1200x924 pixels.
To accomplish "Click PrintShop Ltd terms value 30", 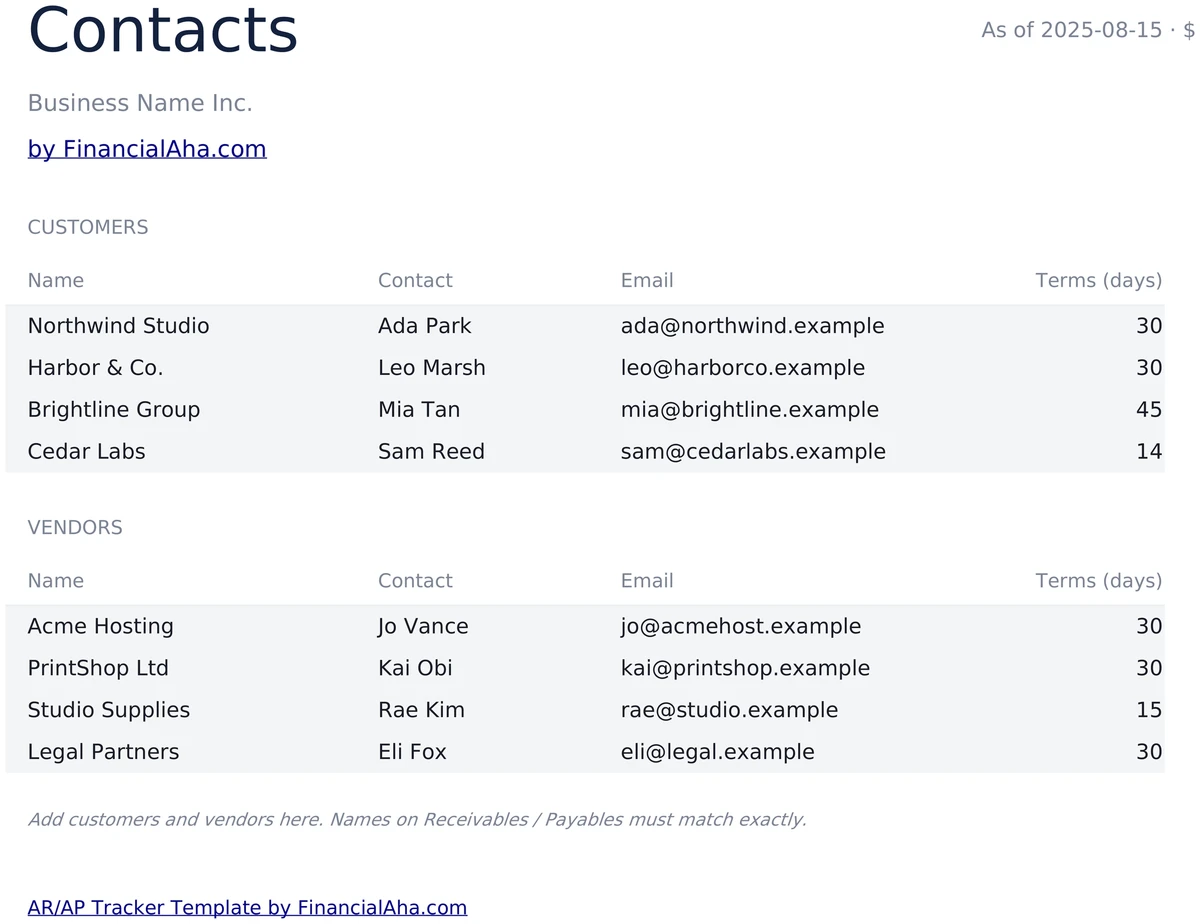I will click(1149, 668).
